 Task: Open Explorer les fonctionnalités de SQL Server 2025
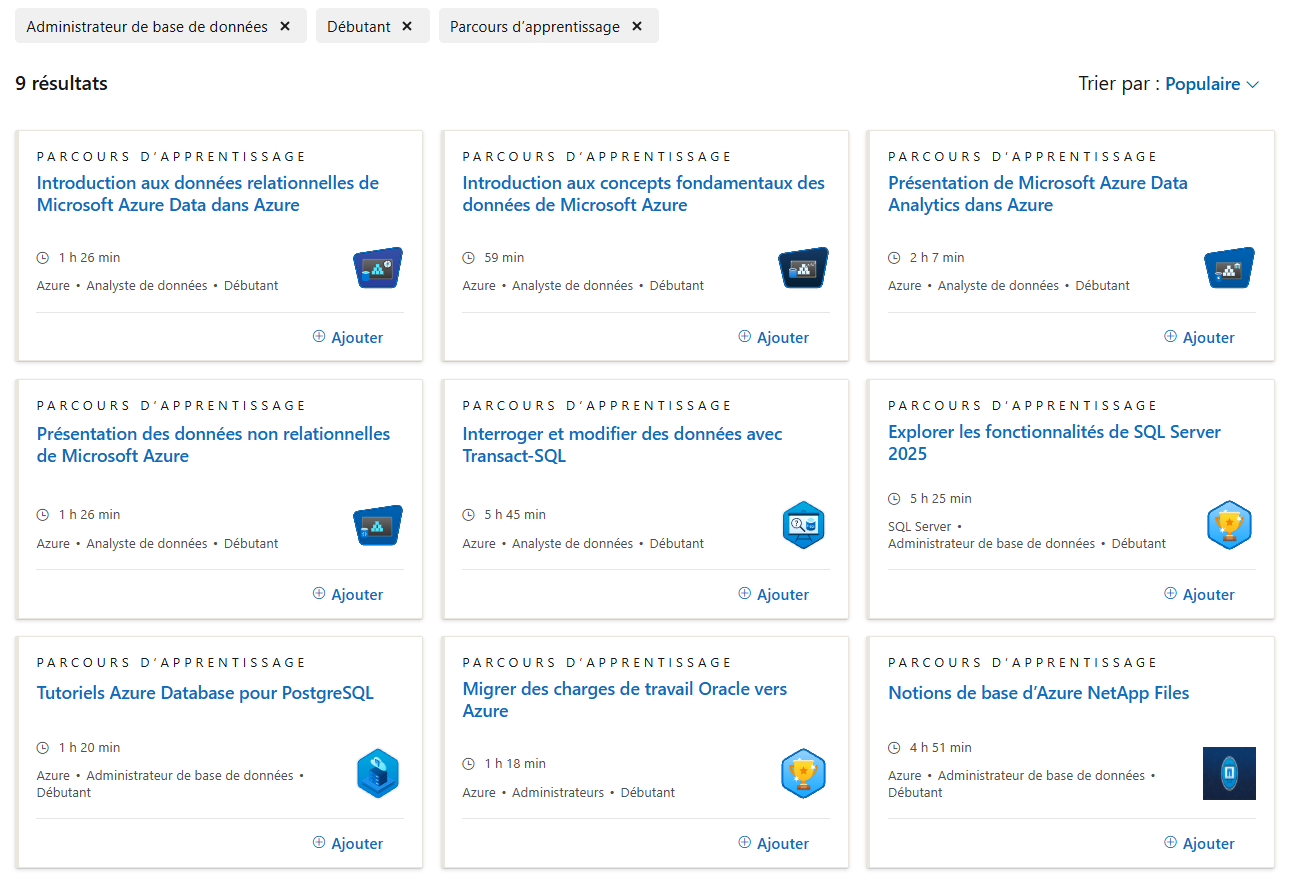pos(1054,443)
